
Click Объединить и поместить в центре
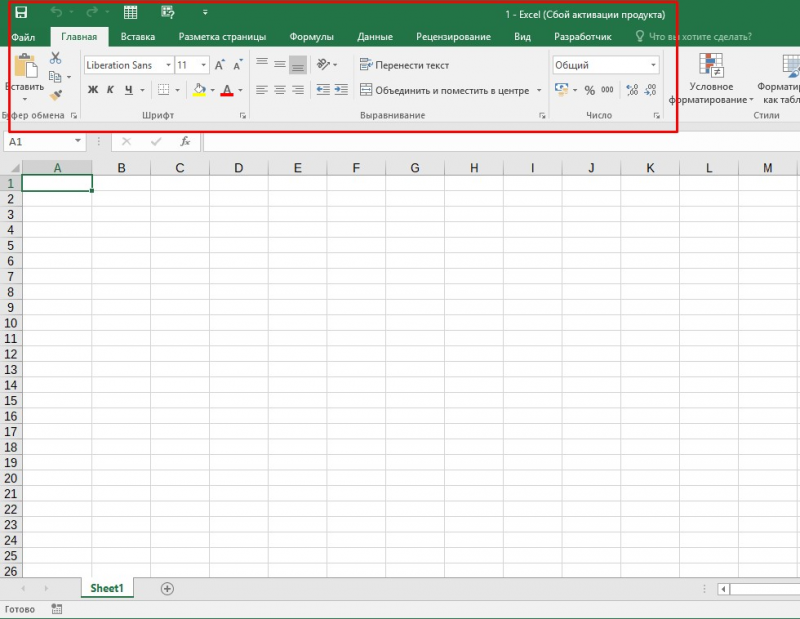(x=444, y=90)
